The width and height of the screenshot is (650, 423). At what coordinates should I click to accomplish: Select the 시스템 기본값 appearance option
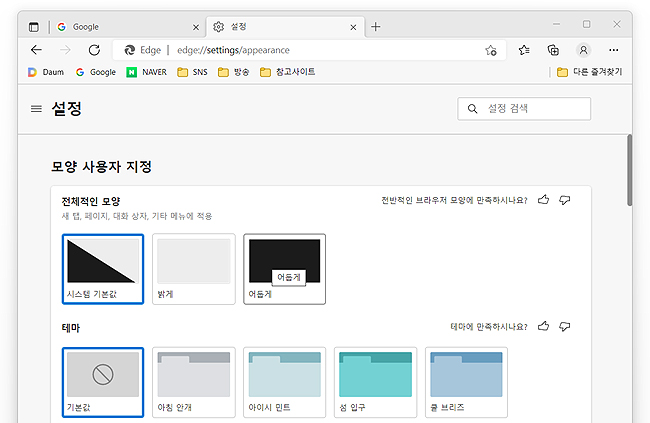click(103, 269)
